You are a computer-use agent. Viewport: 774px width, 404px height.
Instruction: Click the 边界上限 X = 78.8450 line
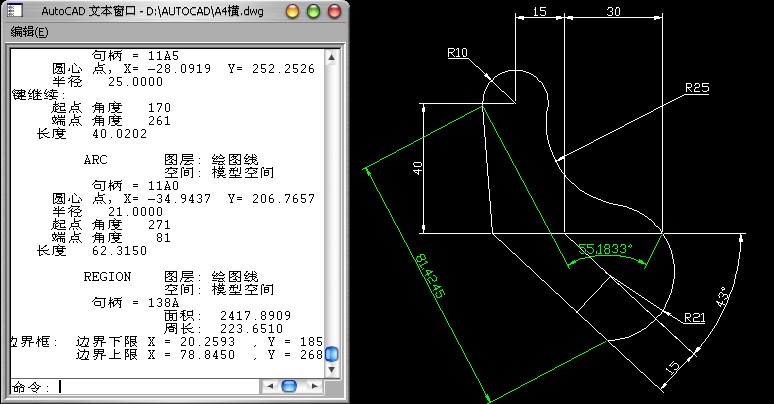(199, 355)
